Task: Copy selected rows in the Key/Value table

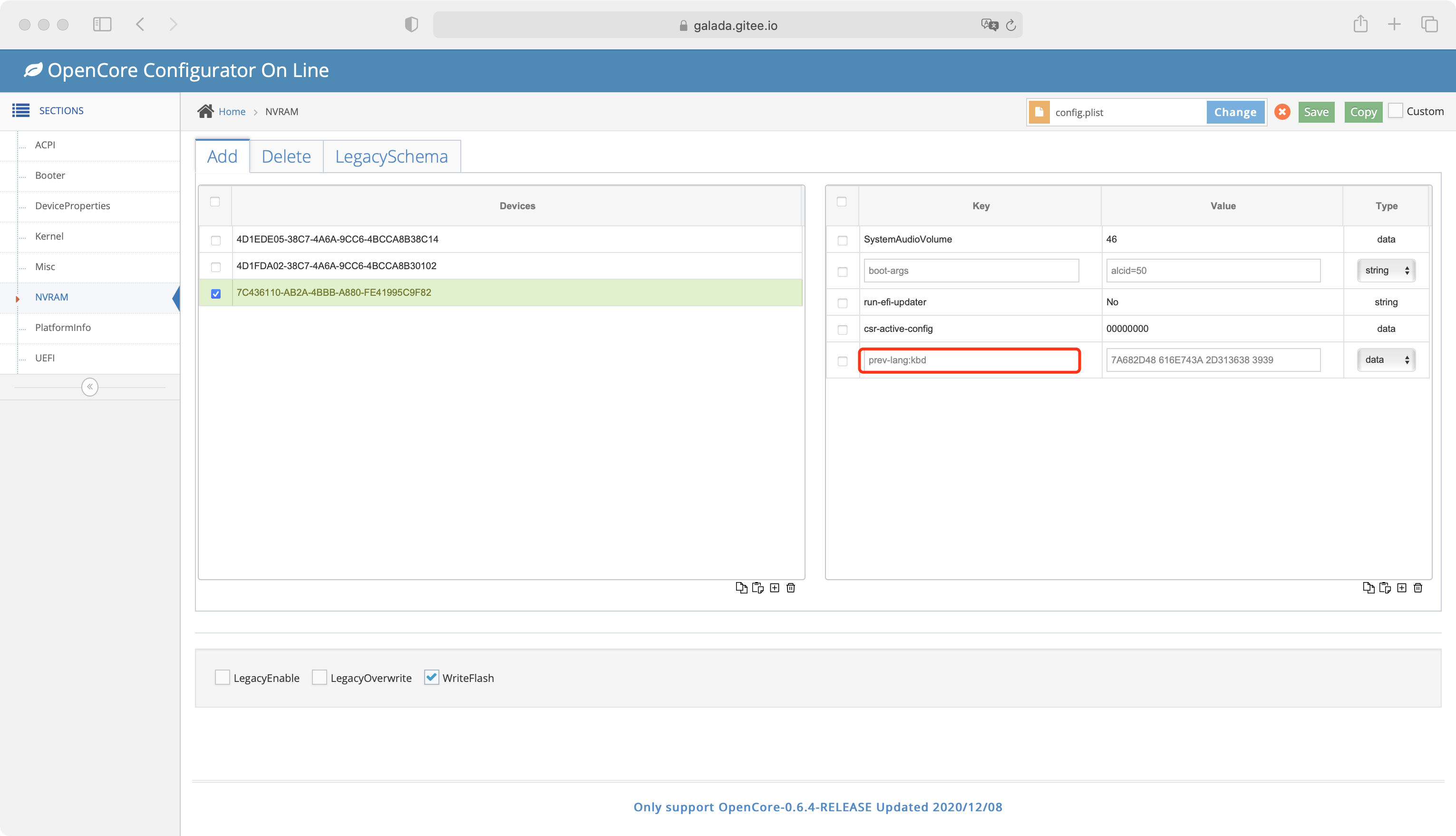Action: point(1368,587)
